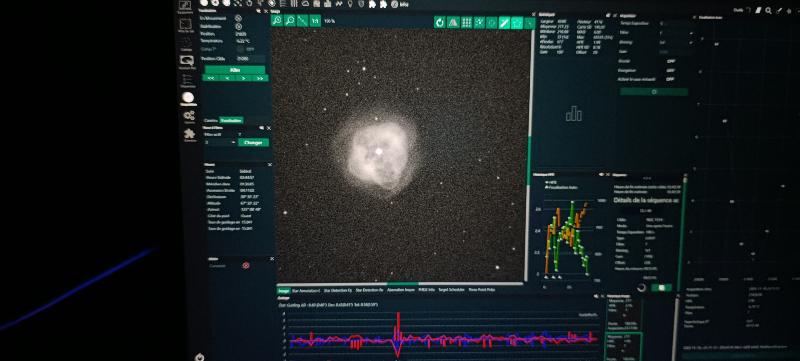Switch to the Image bottom tab
Screen dimensions: 800x361
tap(283, 290)
